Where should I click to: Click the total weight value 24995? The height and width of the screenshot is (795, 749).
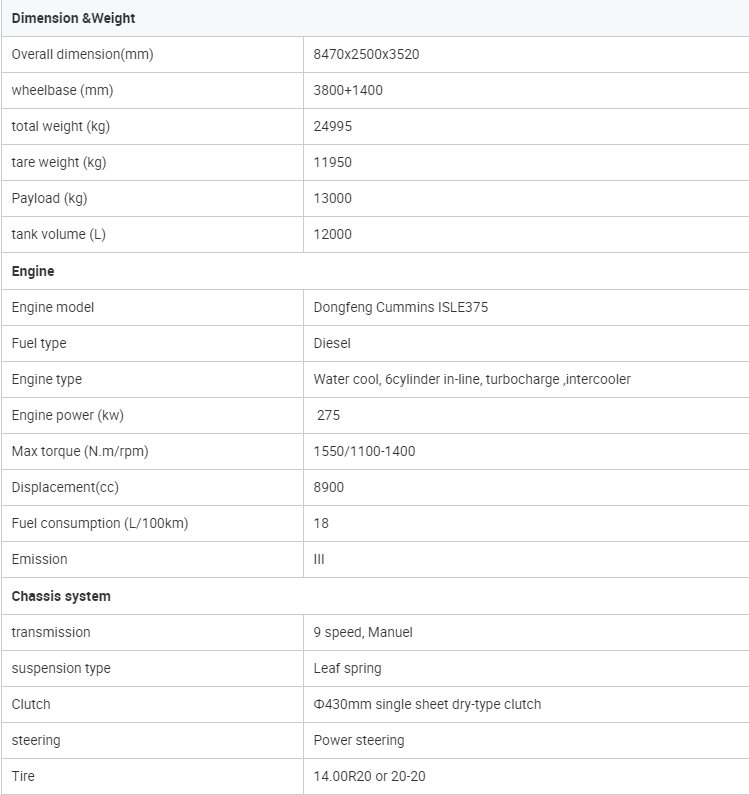[x=333, y=126]
